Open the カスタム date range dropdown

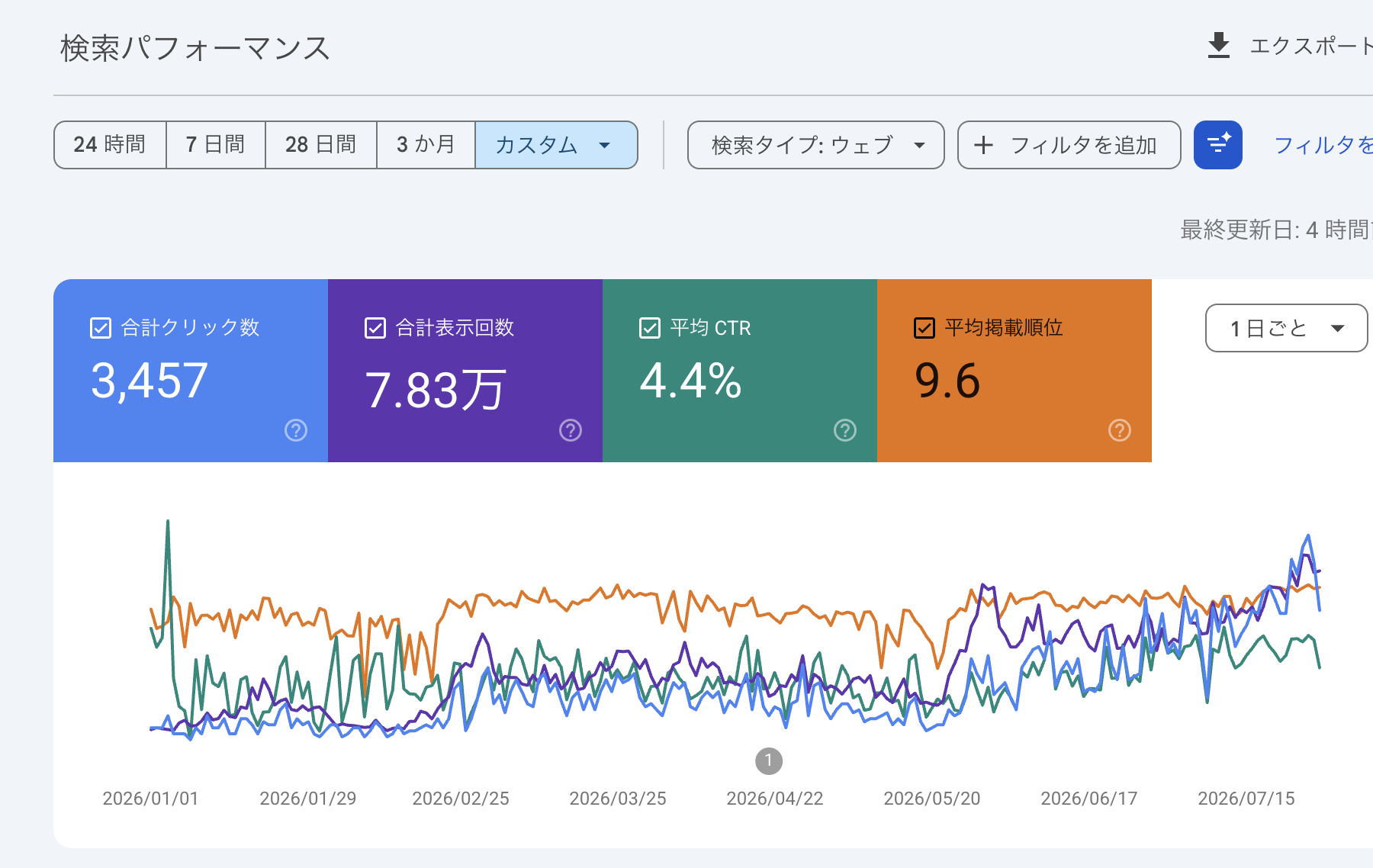(x=556, y=145)
